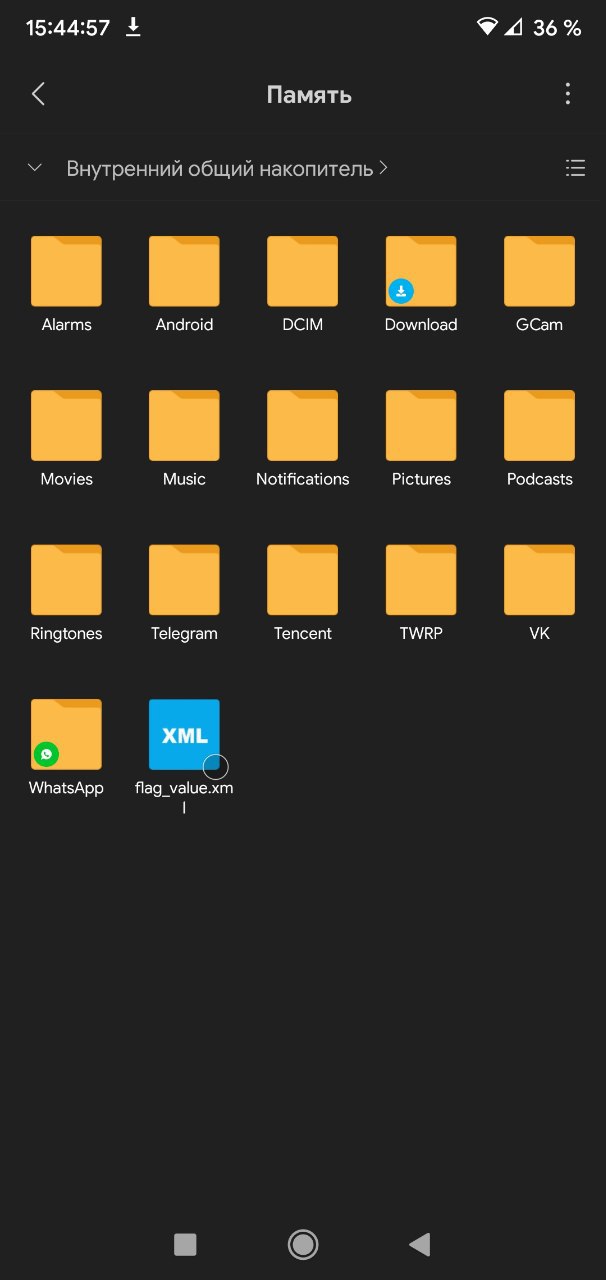Open the TWRP folder
Viewport: 606px width, 1280px height.
421,580
